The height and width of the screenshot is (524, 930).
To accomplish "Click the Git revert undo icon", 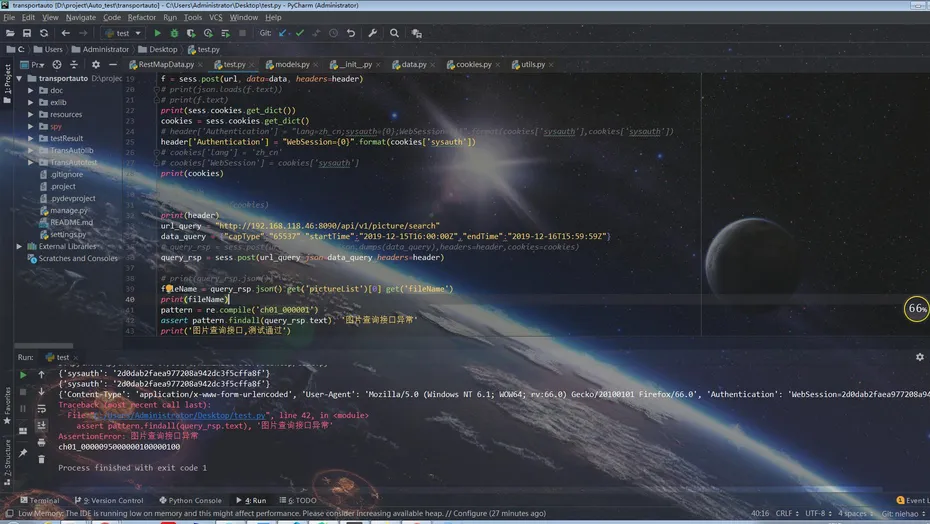I will 351,33.
